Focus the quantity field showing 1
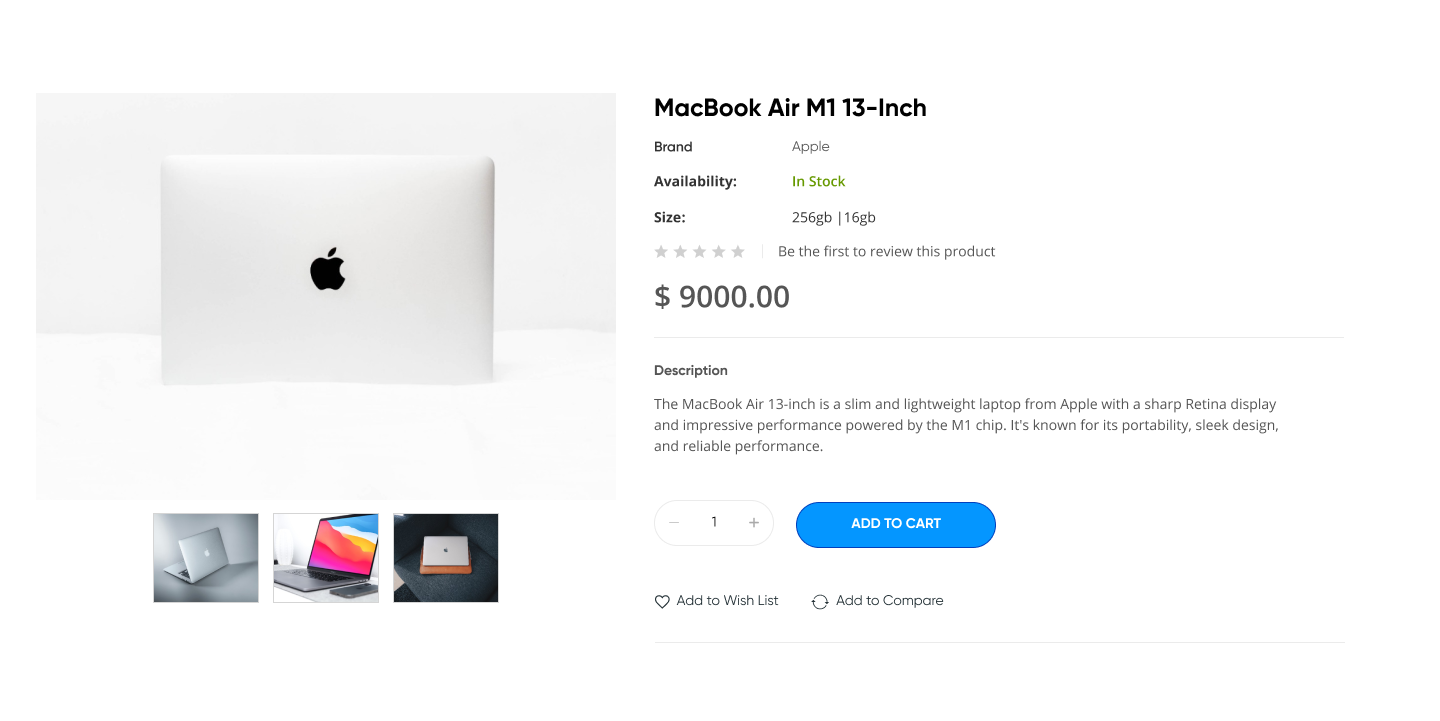The width and height of the screenshot is (1440, 721). tap(714, 523)
